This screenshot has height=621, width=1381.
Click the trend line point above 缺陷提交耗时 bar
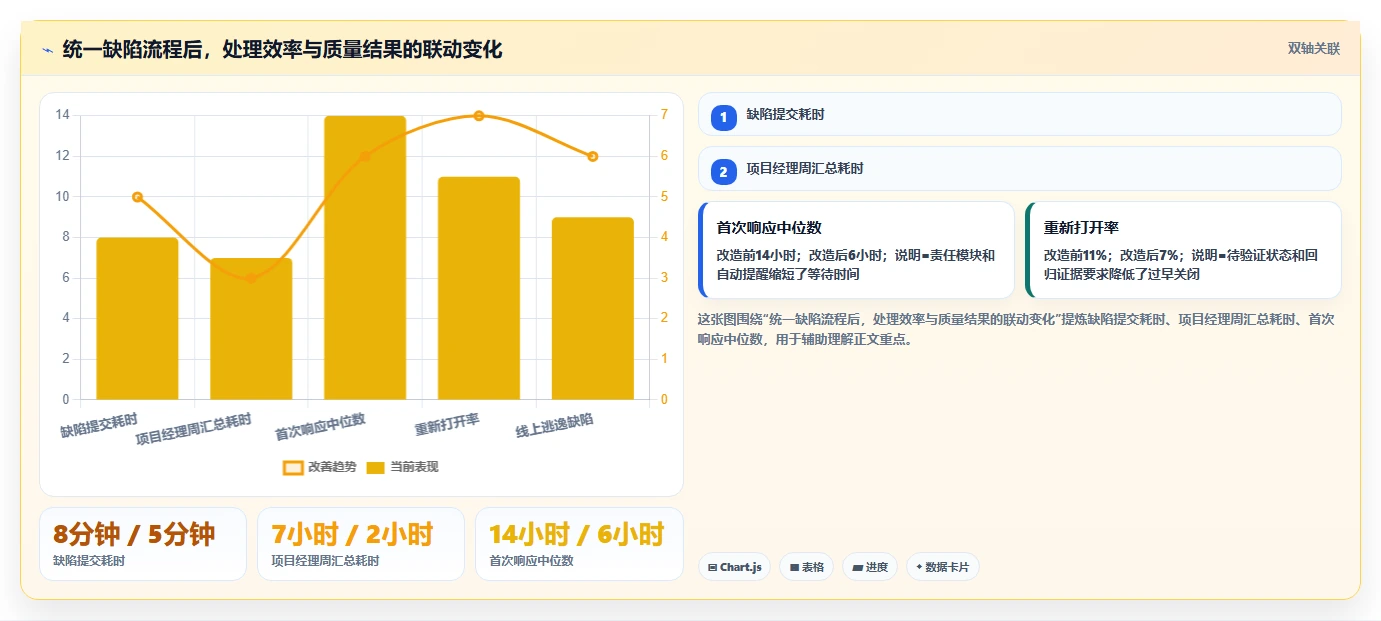click(137, 197)
